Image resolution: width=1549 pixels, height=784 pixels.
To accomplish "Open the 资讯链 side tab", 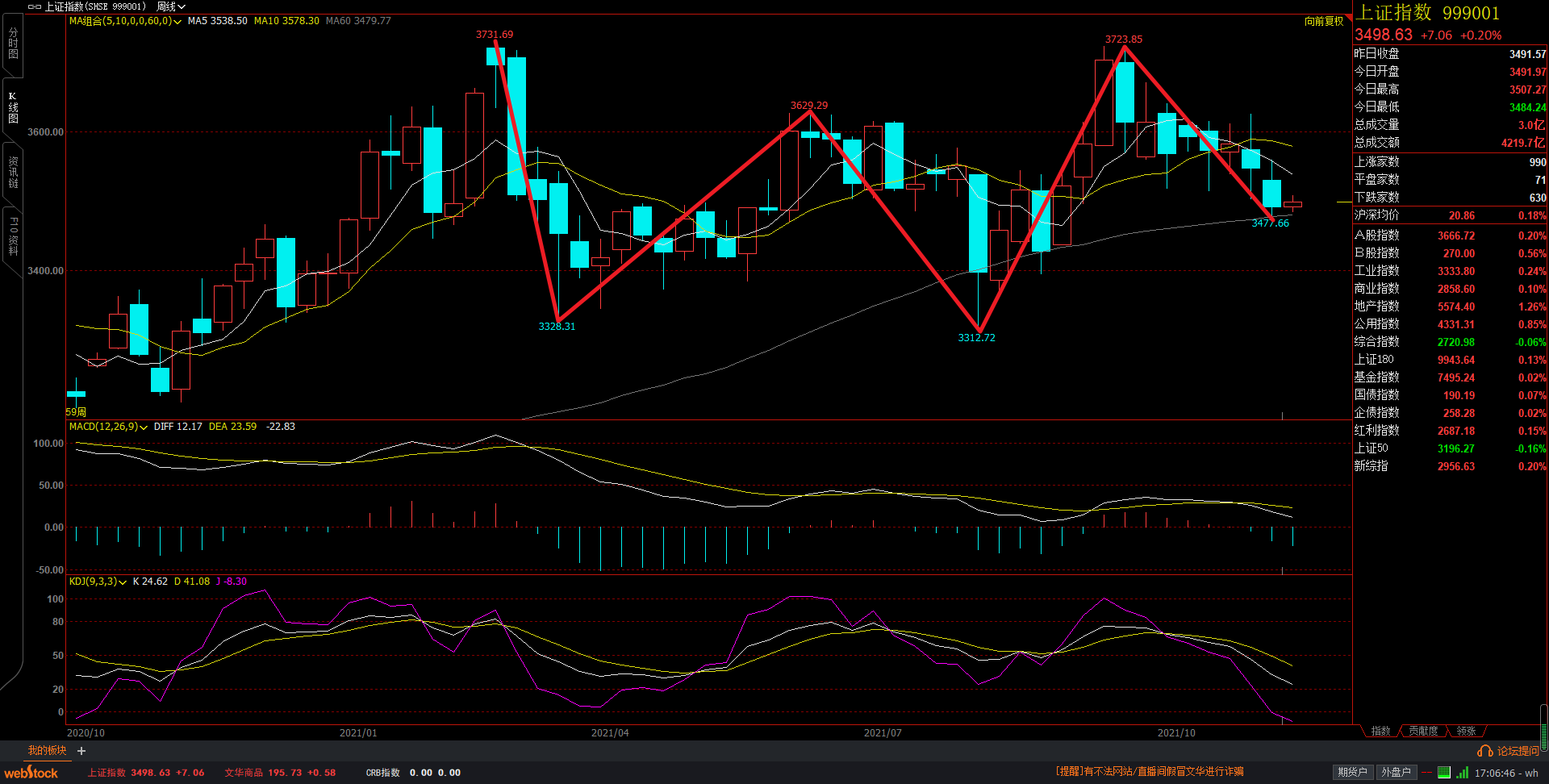I will [x=13, y=172].
